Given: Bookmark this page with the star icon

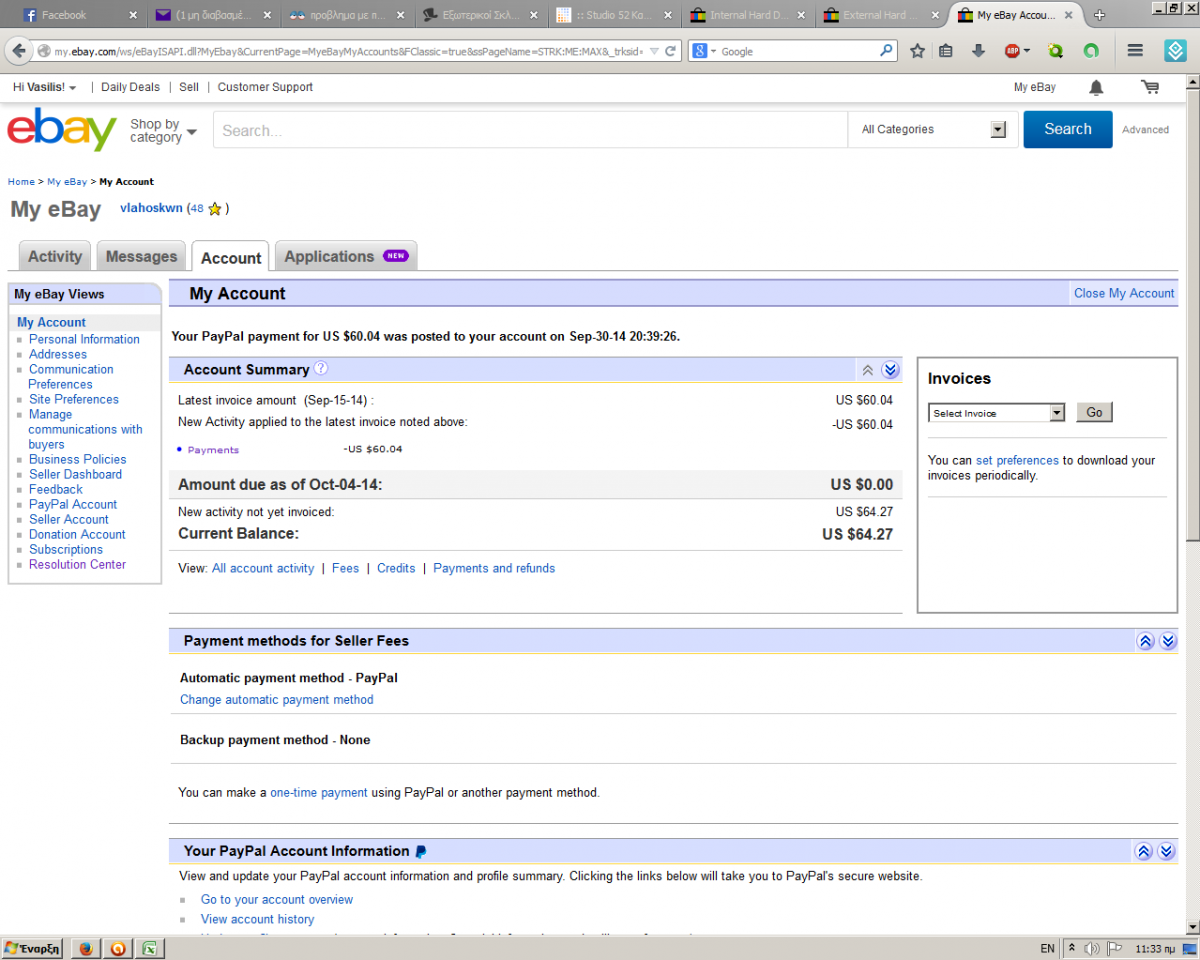Looking at the screenshot, I should click(x=917, y=51).
